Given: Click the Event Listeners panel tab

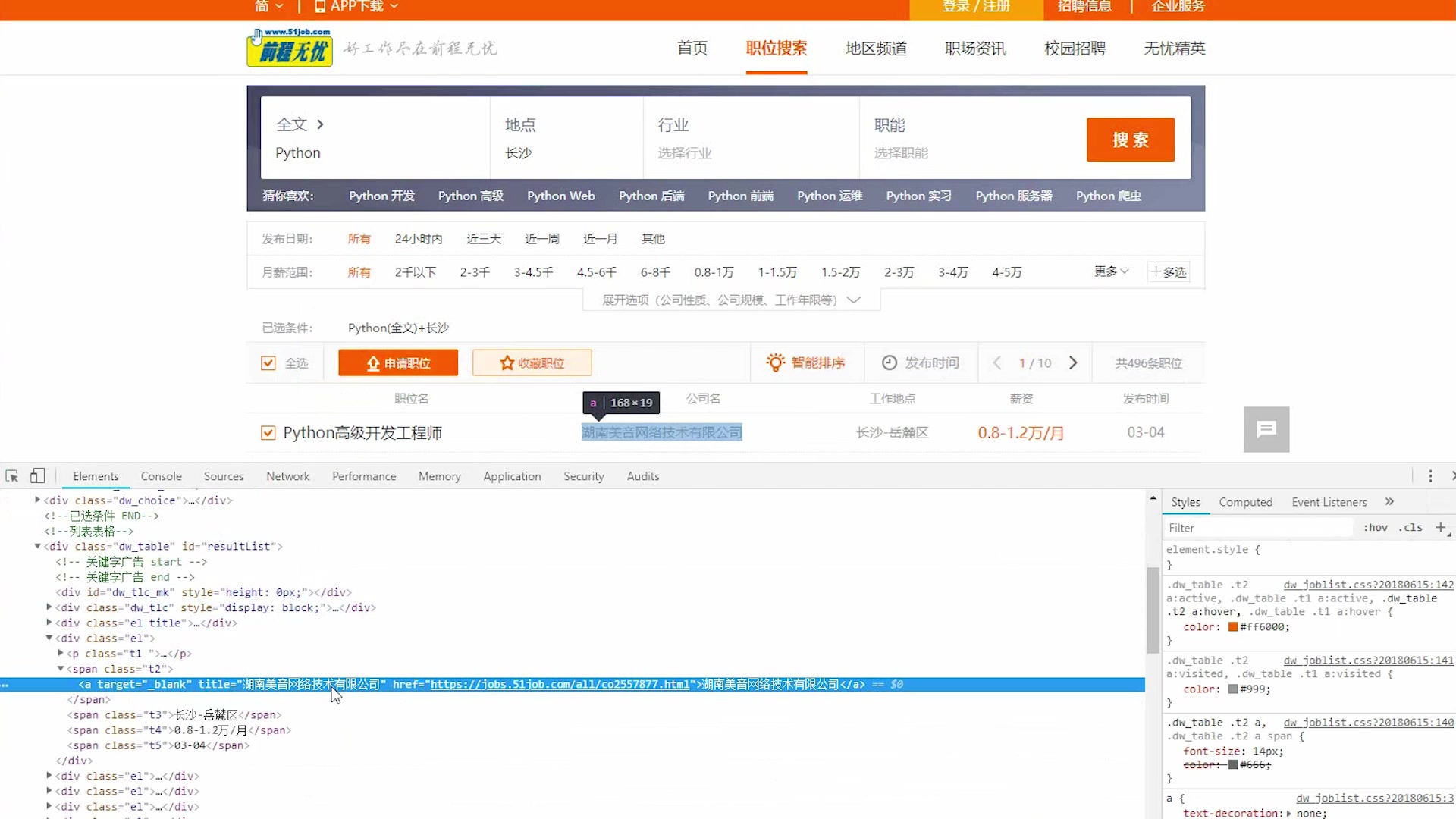Looking at the screenshot, I should 1328,502.
